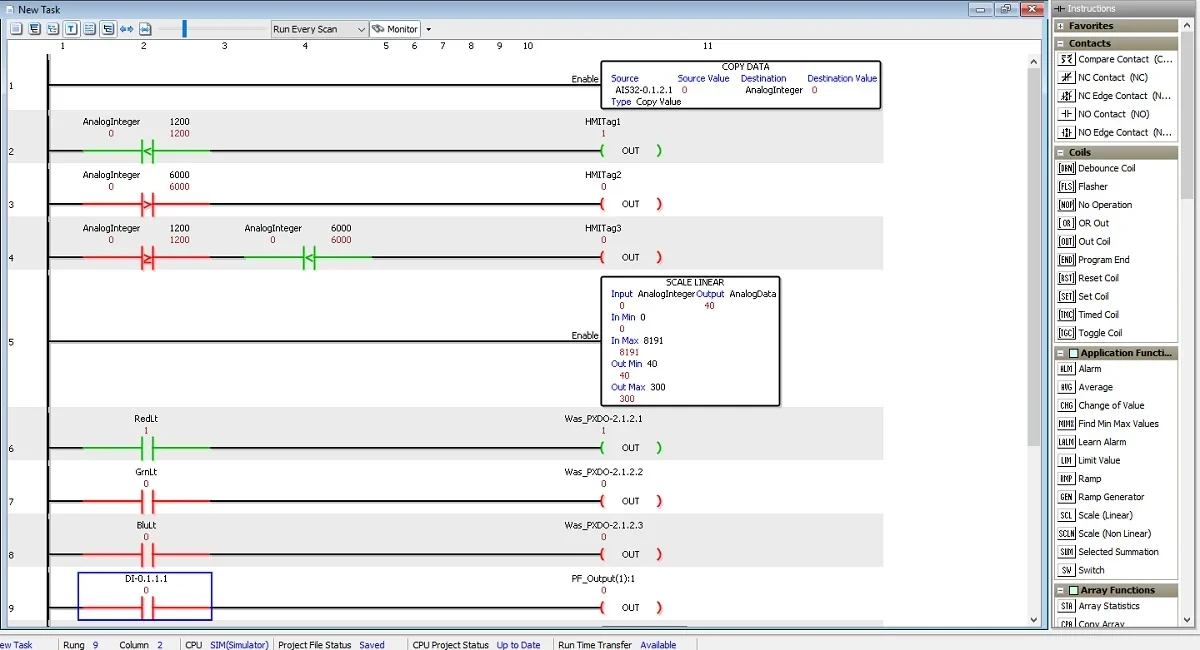Toggle the Application Functions category checkbox
The width and height of the screenshot is (1200, 650).
click(1073, 353)
